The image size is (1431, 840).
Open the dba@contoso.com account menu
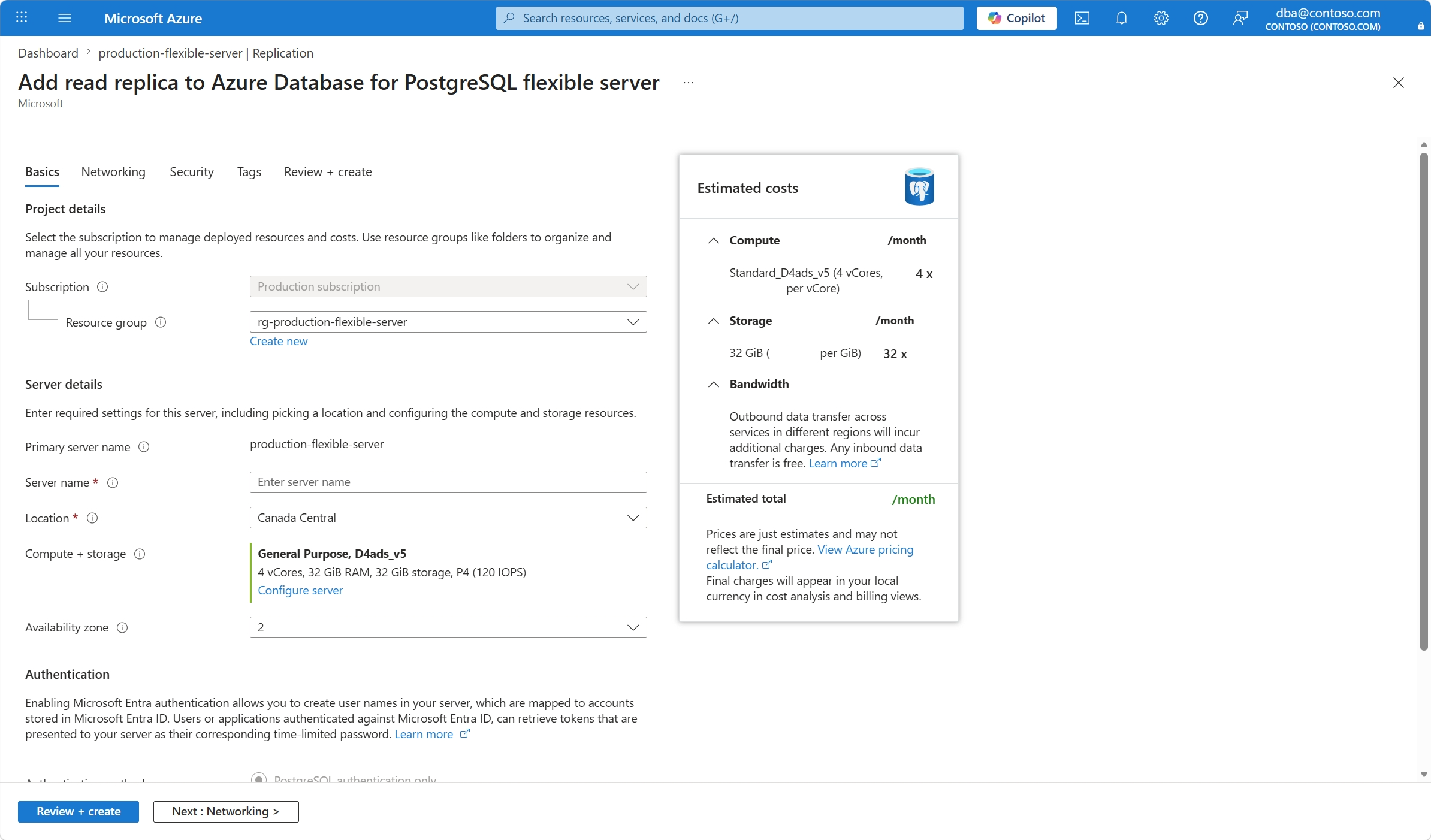pos(1323,18)
